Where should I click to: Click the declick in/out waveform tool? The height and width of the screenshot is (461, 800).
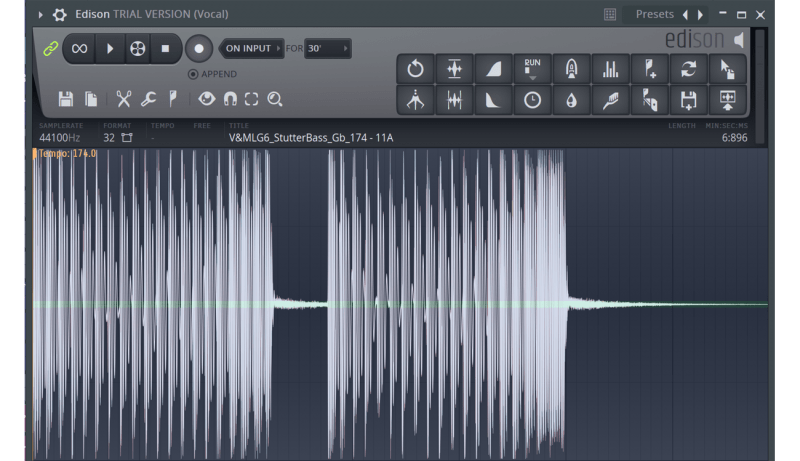(x=454, y=100)
